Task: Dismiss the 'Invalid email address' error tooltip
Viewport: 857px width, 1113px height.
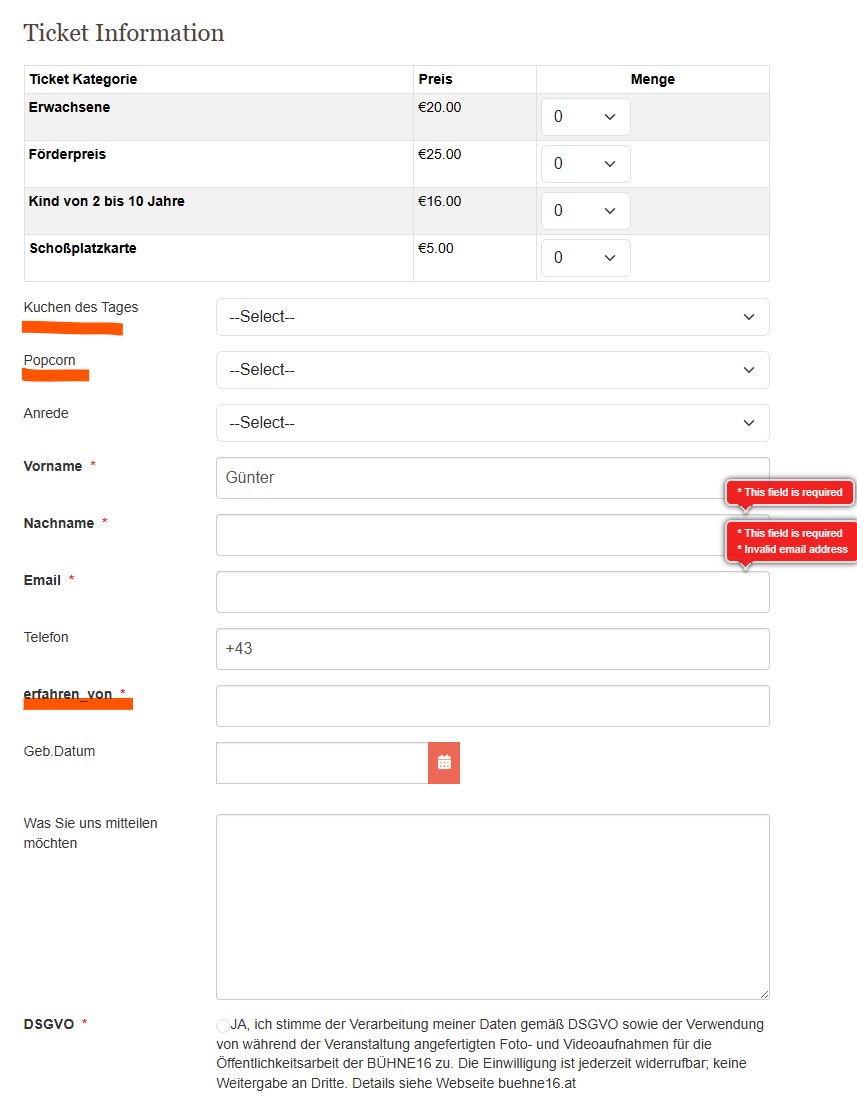Action: (791, 542)
